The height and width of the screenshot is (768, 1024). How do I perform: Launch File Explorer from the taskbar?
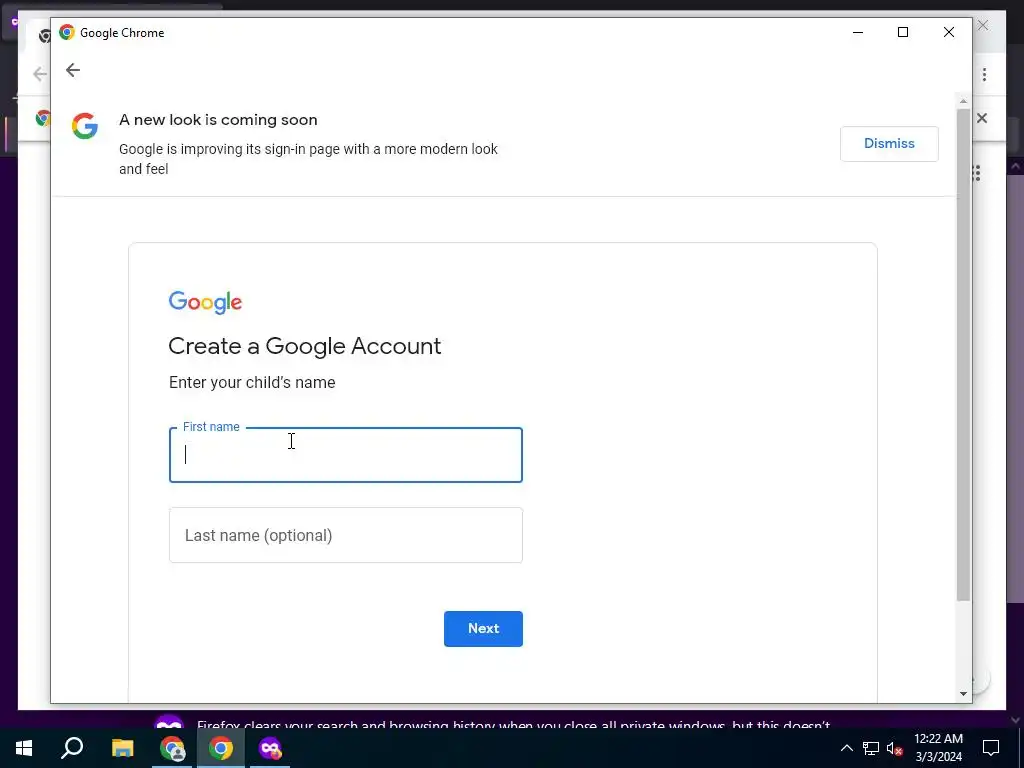point(122,748)
